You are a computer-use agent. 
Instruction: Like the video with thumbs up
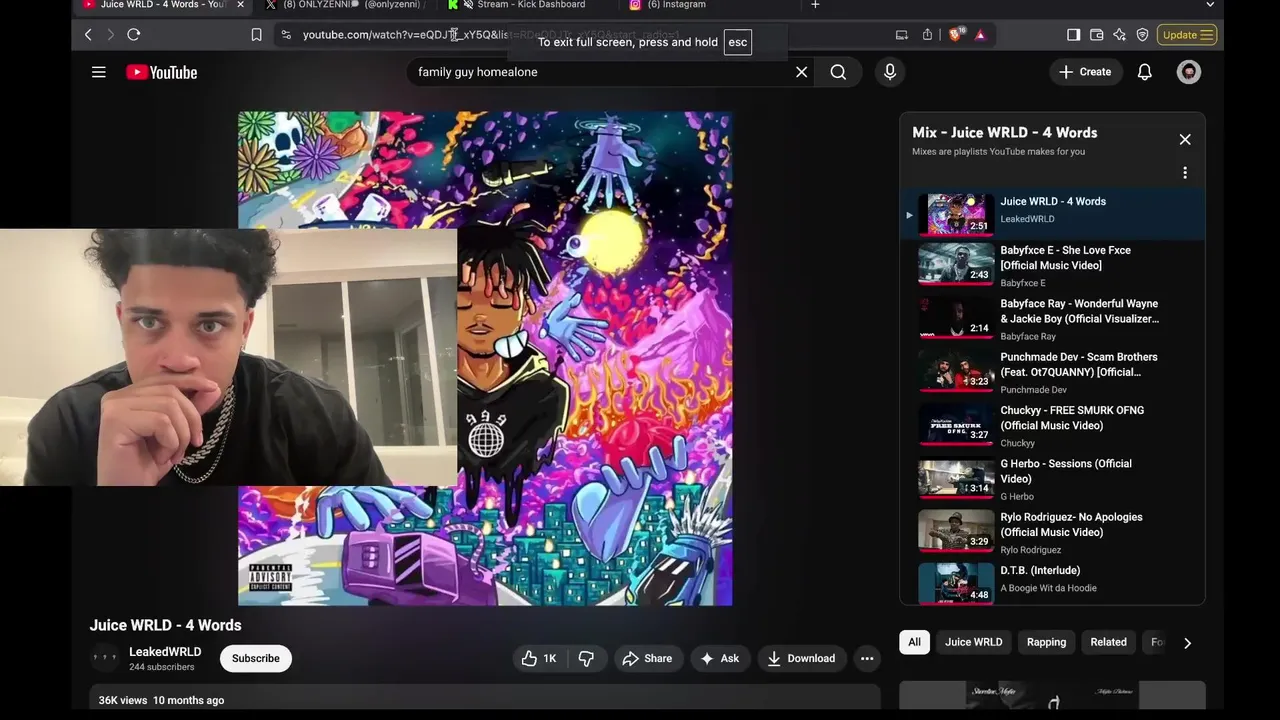tap(539, 658)
